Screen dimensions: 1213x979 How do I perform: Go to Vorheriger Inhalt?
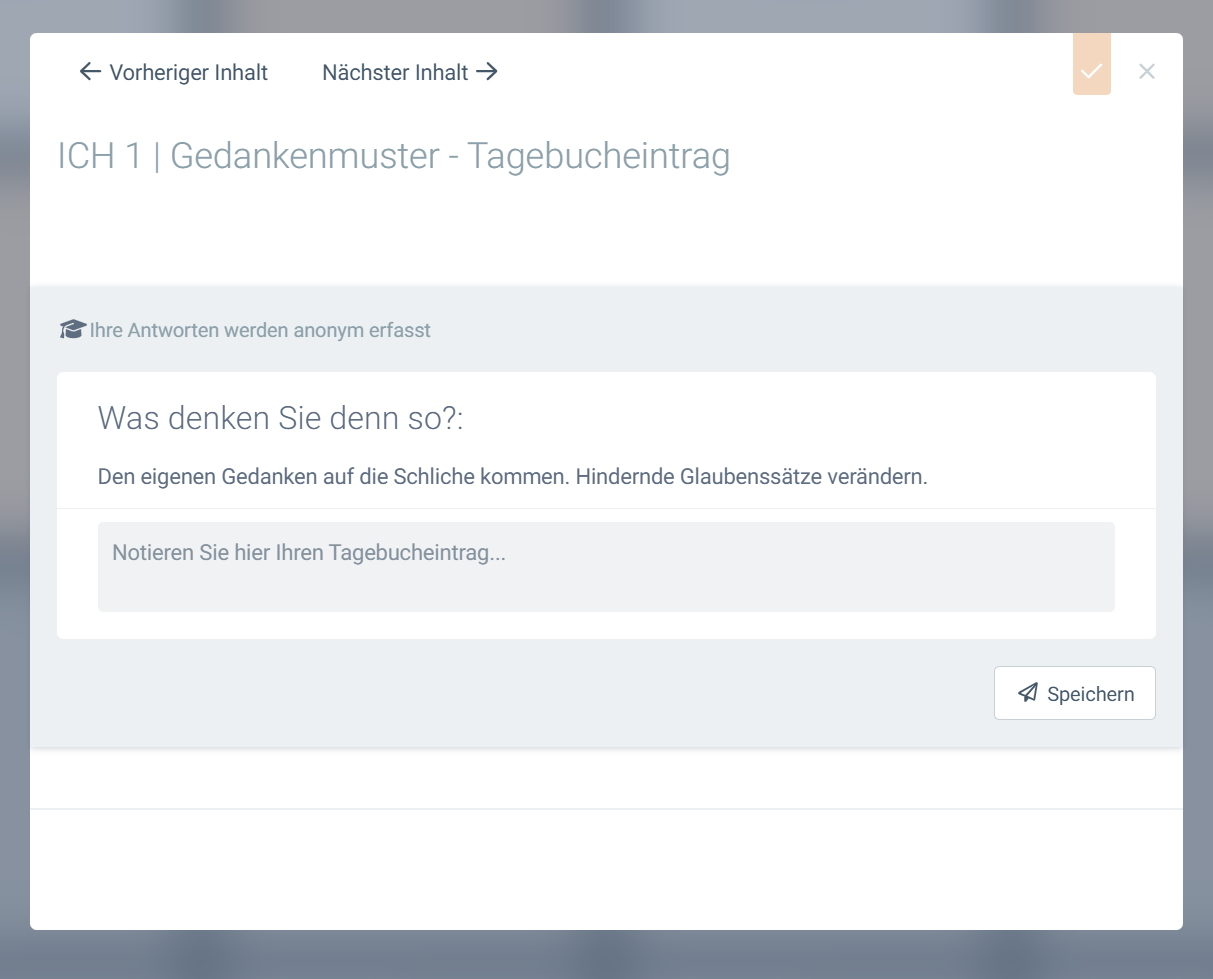pyautogui.click(x=188, y=73)
